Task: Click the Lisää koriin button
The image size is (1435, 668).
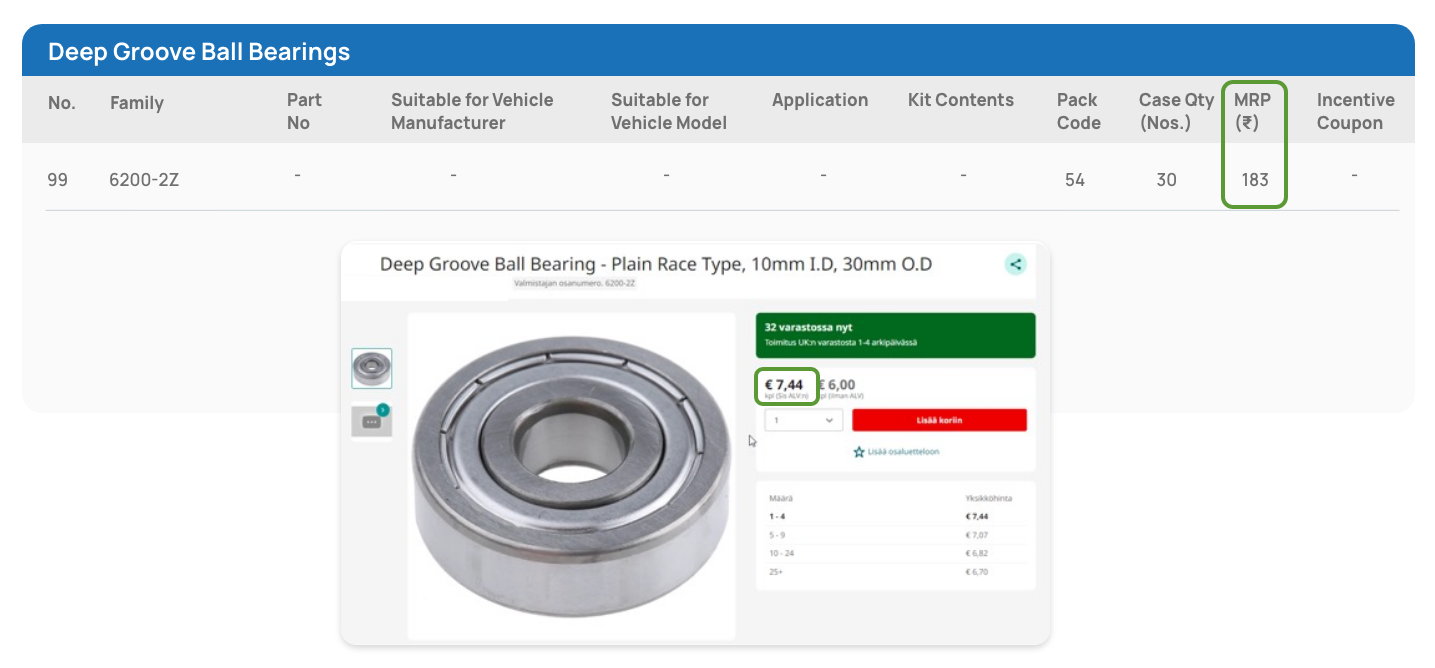Action: coord(939,420)
